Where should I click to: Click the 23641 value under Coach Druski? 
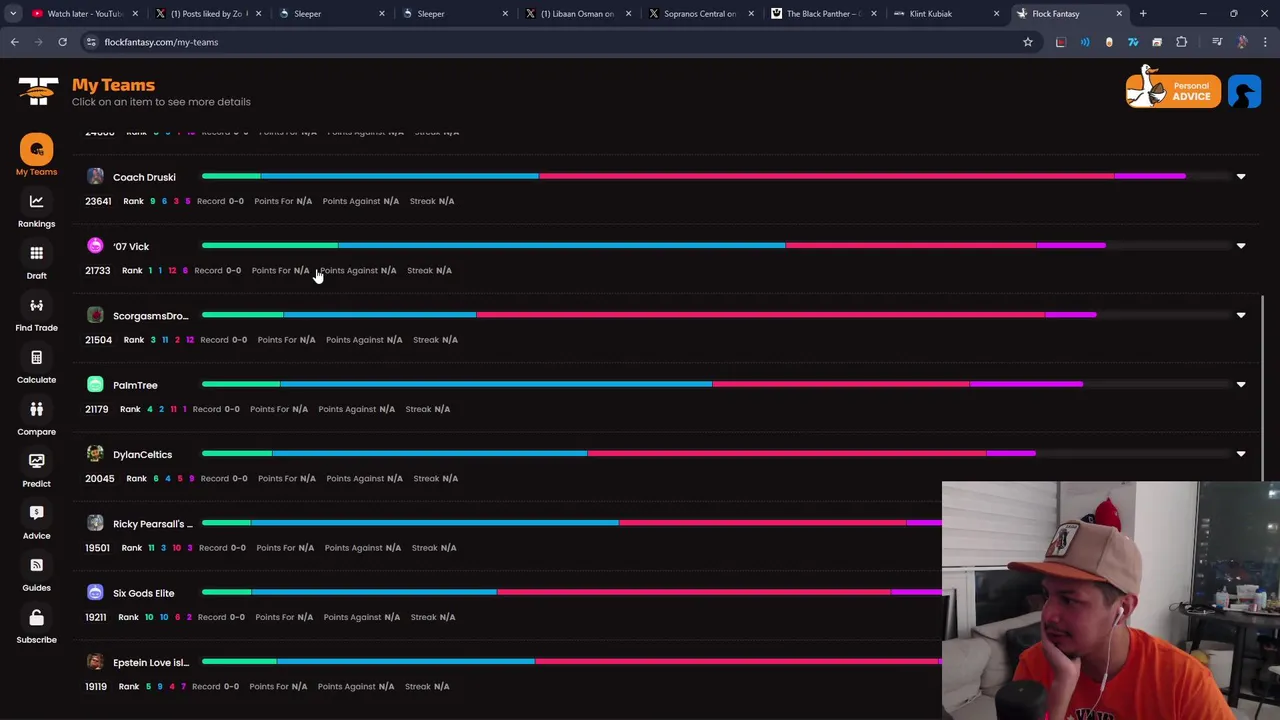pyautogui.click(x=98, y=201)
